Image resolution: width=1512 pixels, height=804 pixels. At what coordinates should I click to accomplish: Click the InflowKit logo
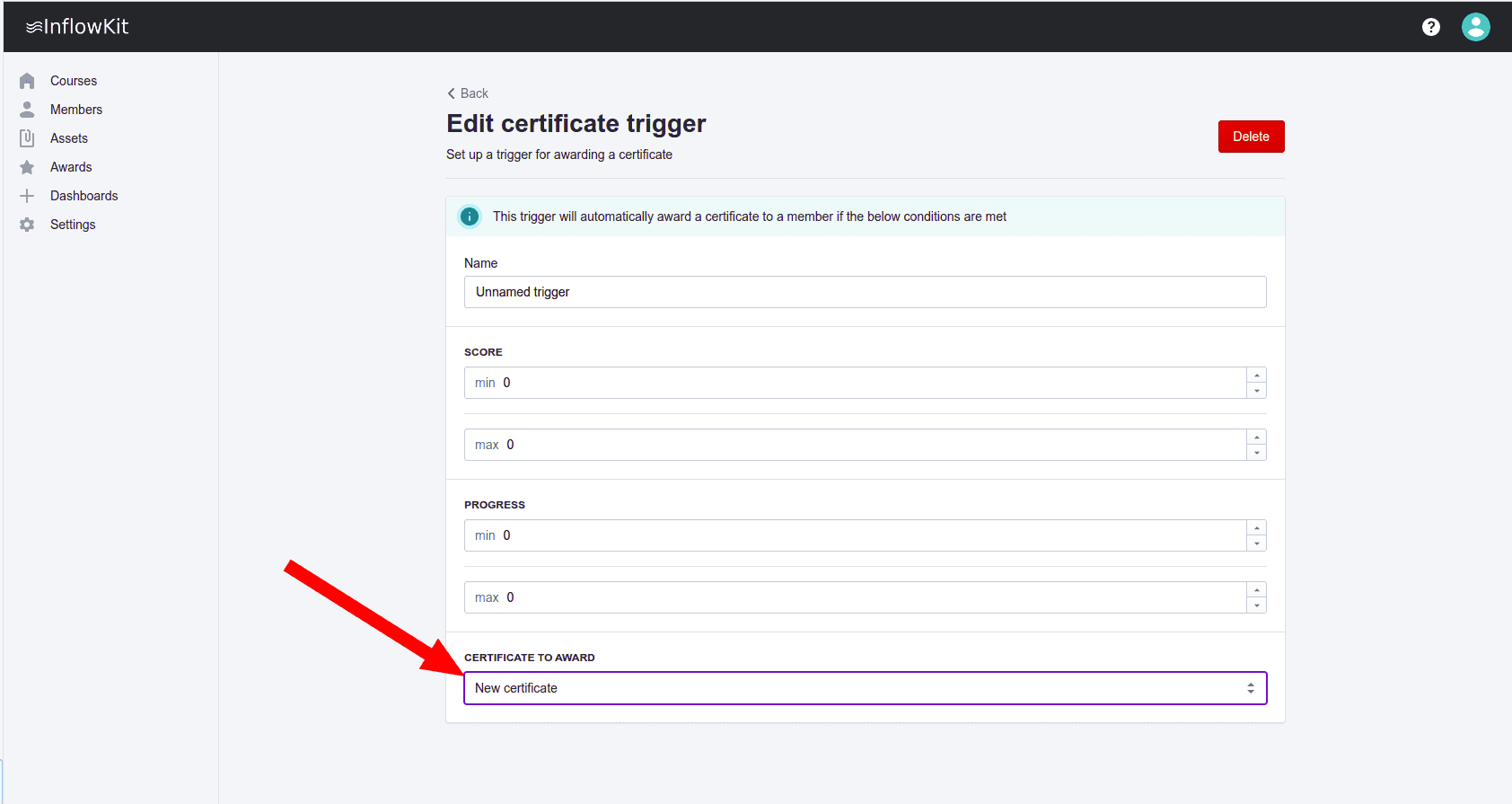pos(77,27)
